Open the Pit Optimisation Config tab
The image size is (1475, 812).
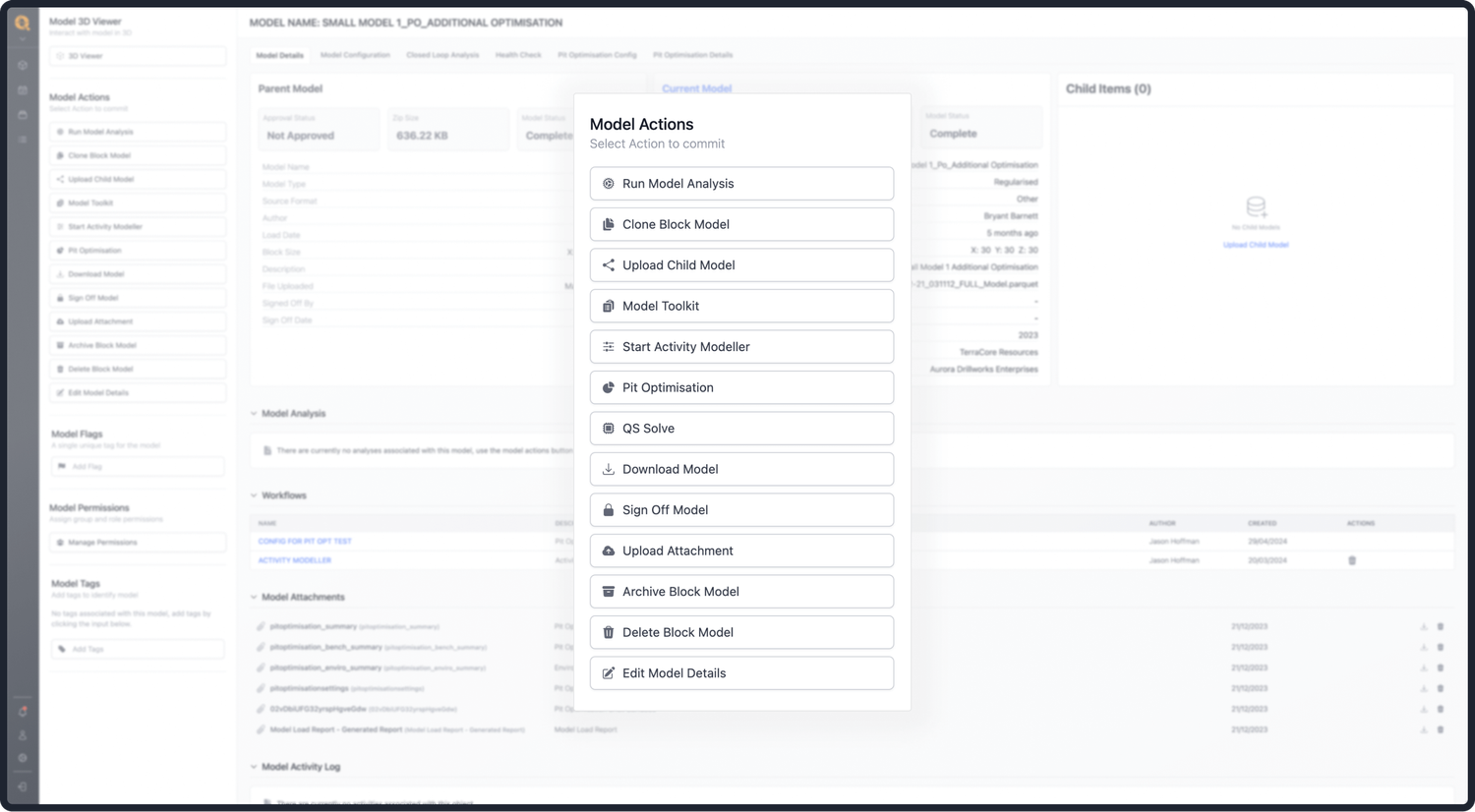pos(597,55)
